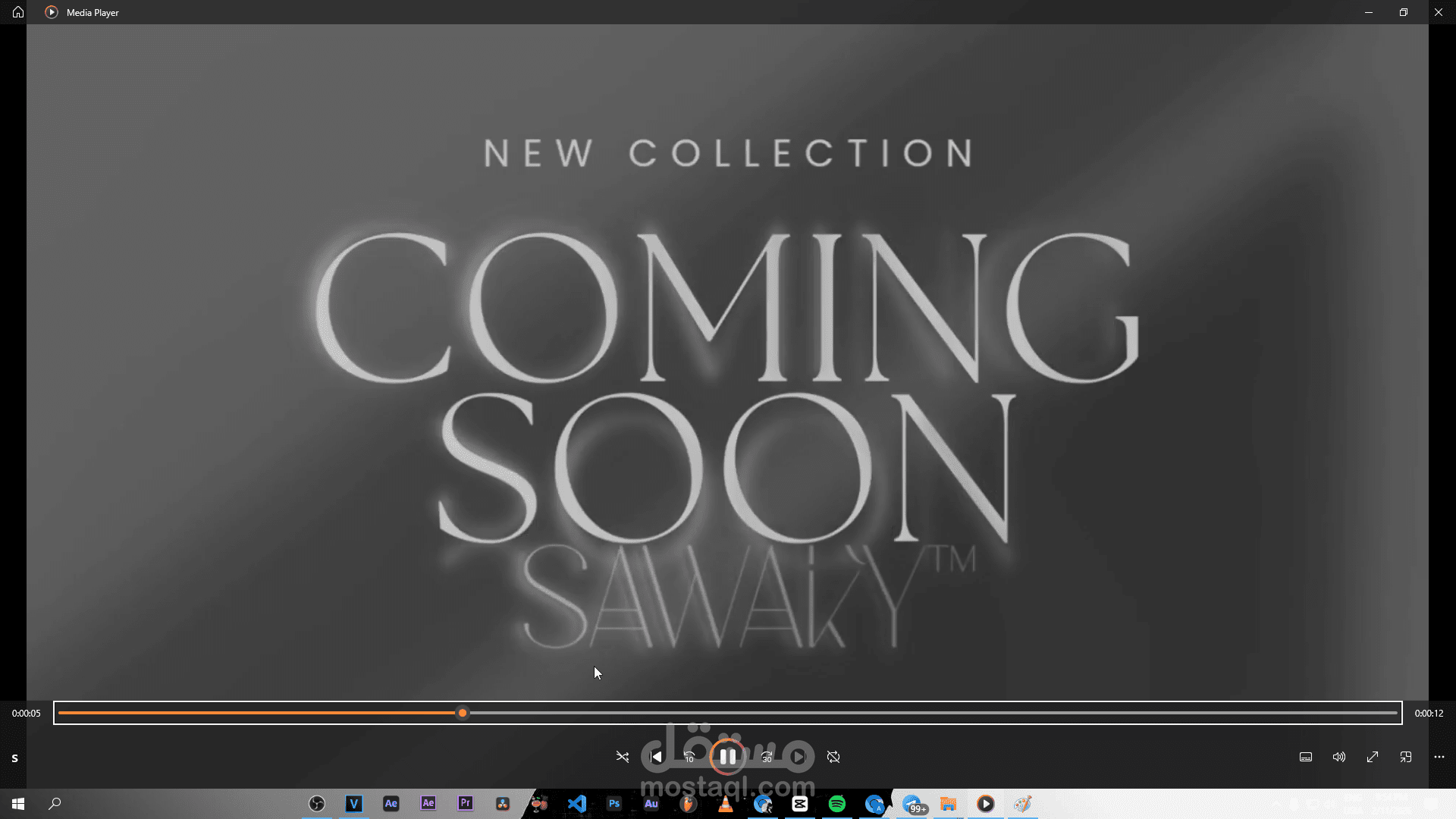Toggle repeat mode

(833, 757)
